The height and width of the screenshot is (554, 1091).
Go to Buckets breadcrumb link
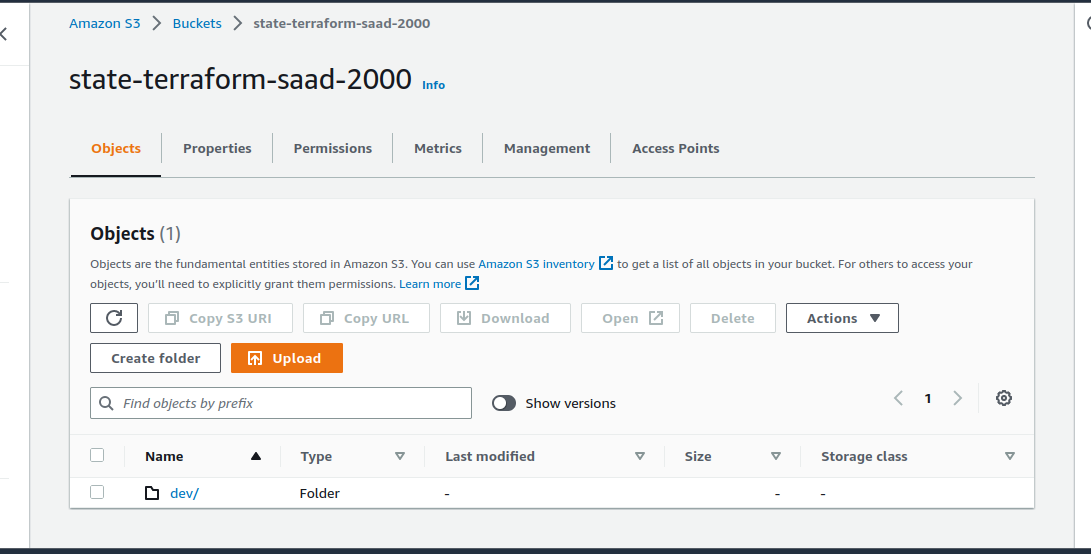[x=197, y=23]
